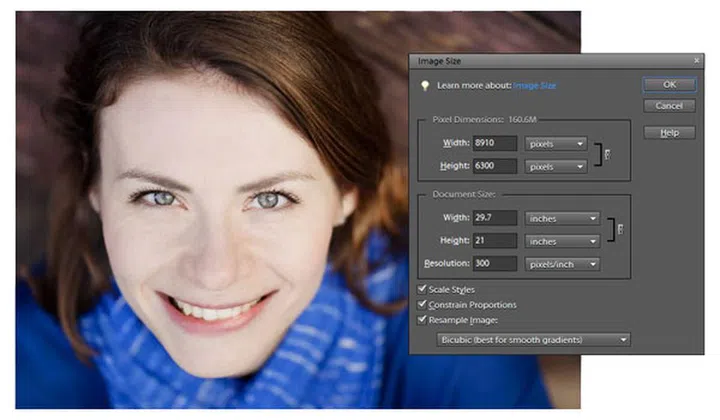Open pixel Height units dropdown

[x=556, y=166]
